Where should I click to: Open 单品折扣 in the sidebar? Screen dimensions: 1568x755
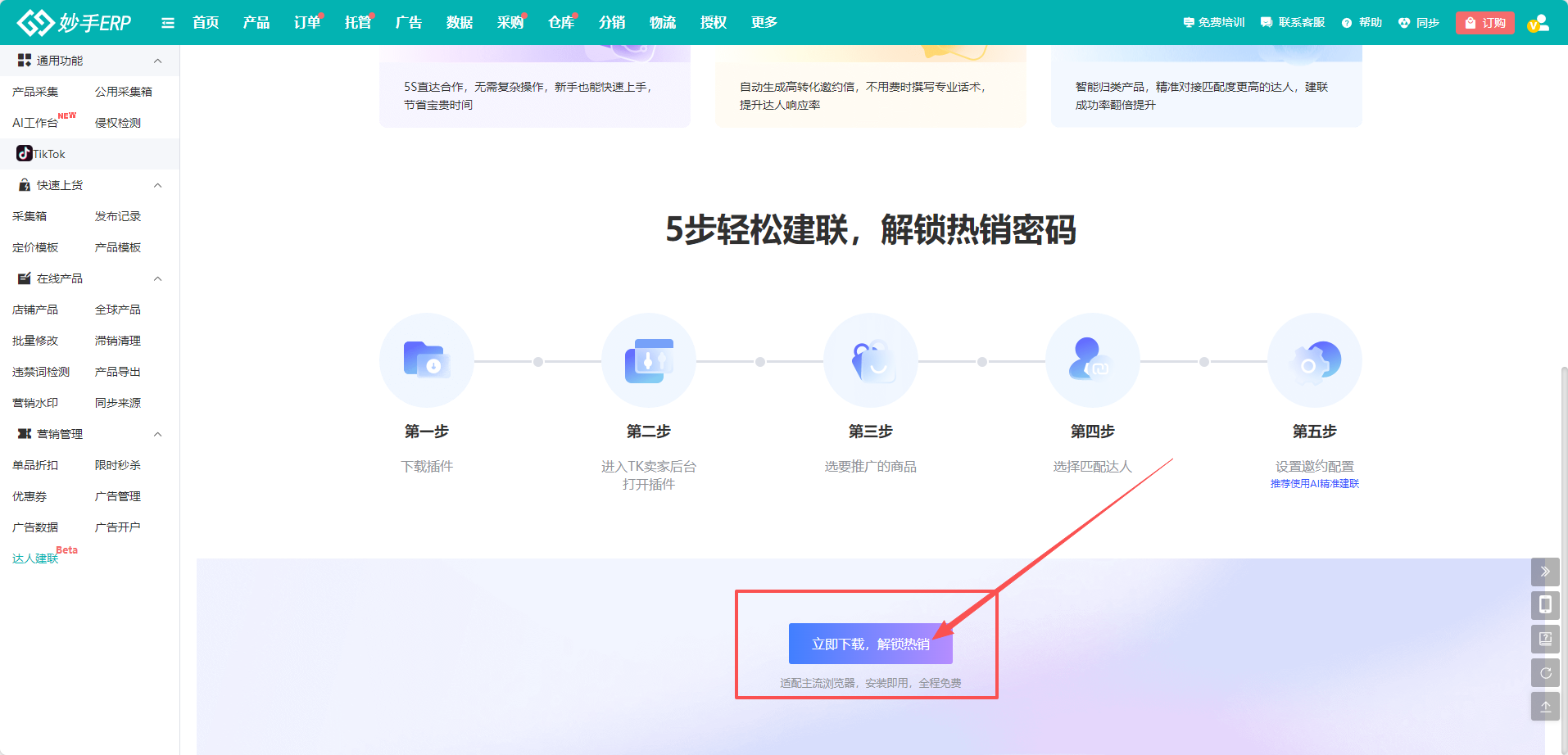35,465
